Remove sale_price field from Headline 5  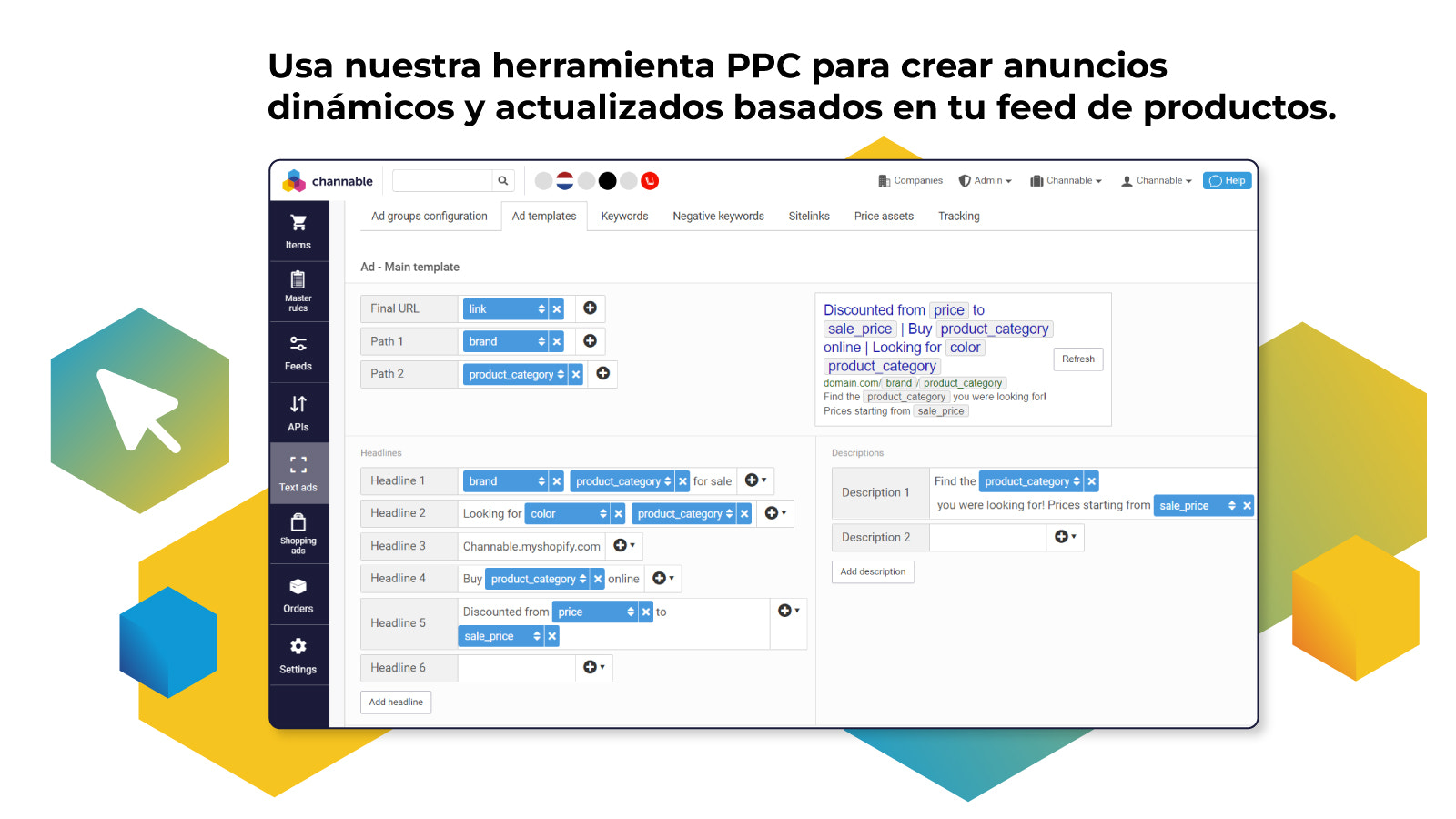pos(551,636)
